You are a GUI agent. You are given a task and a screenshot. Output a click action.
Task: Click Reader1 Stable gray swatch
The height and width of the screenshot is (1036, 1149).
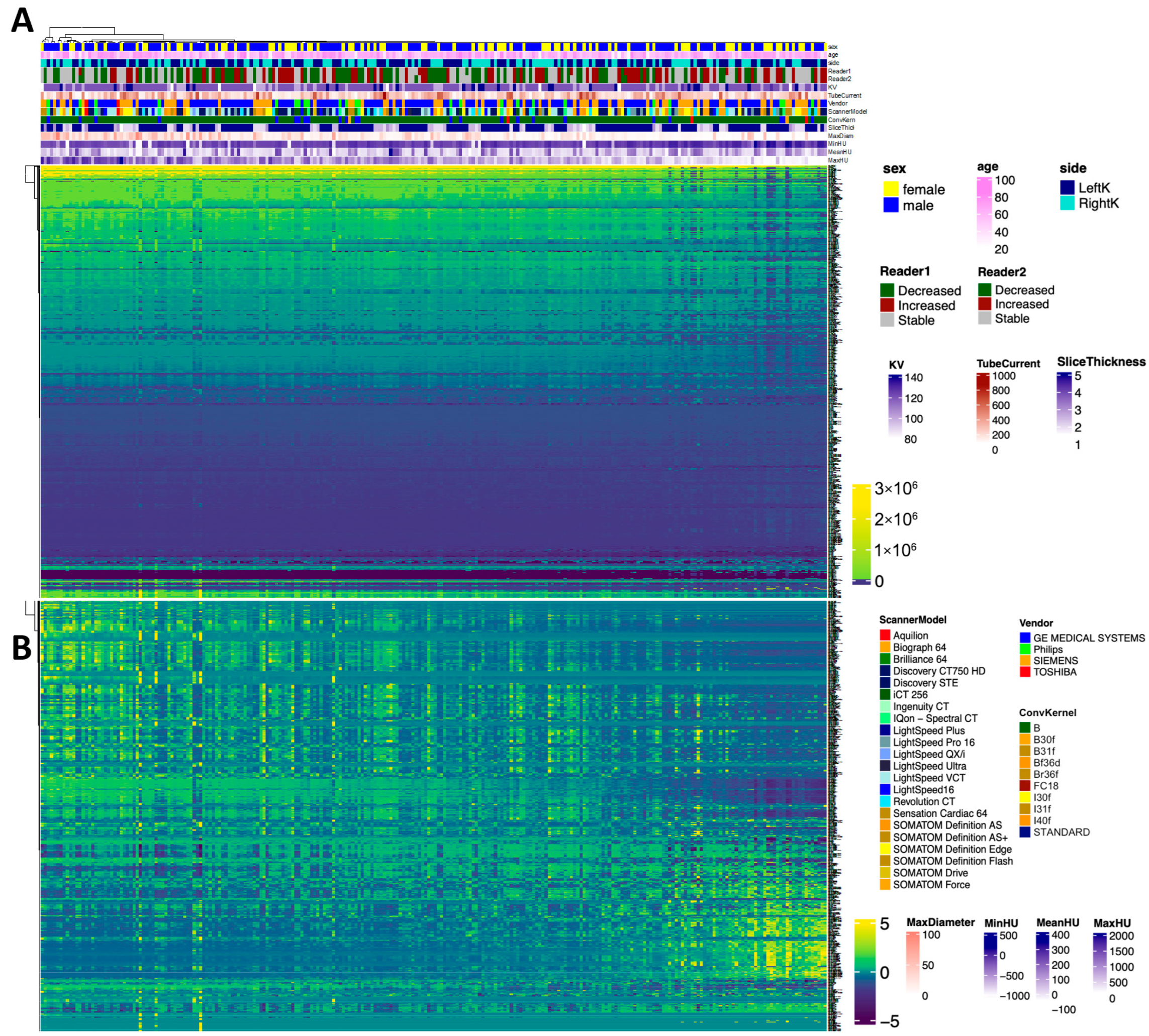click(x=887, y=320)
